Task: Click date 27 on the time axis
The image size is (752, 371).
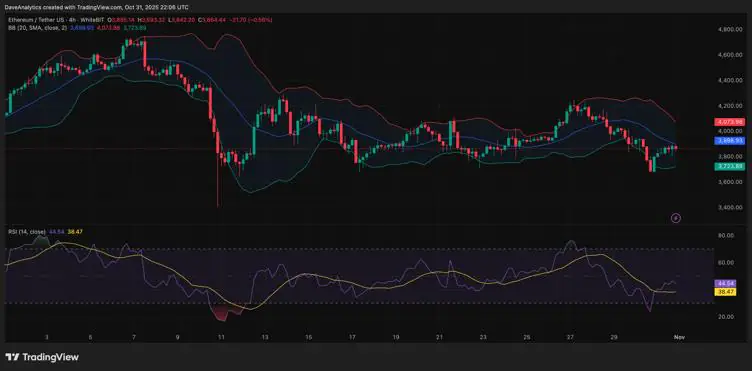Action: pos(570,337)
